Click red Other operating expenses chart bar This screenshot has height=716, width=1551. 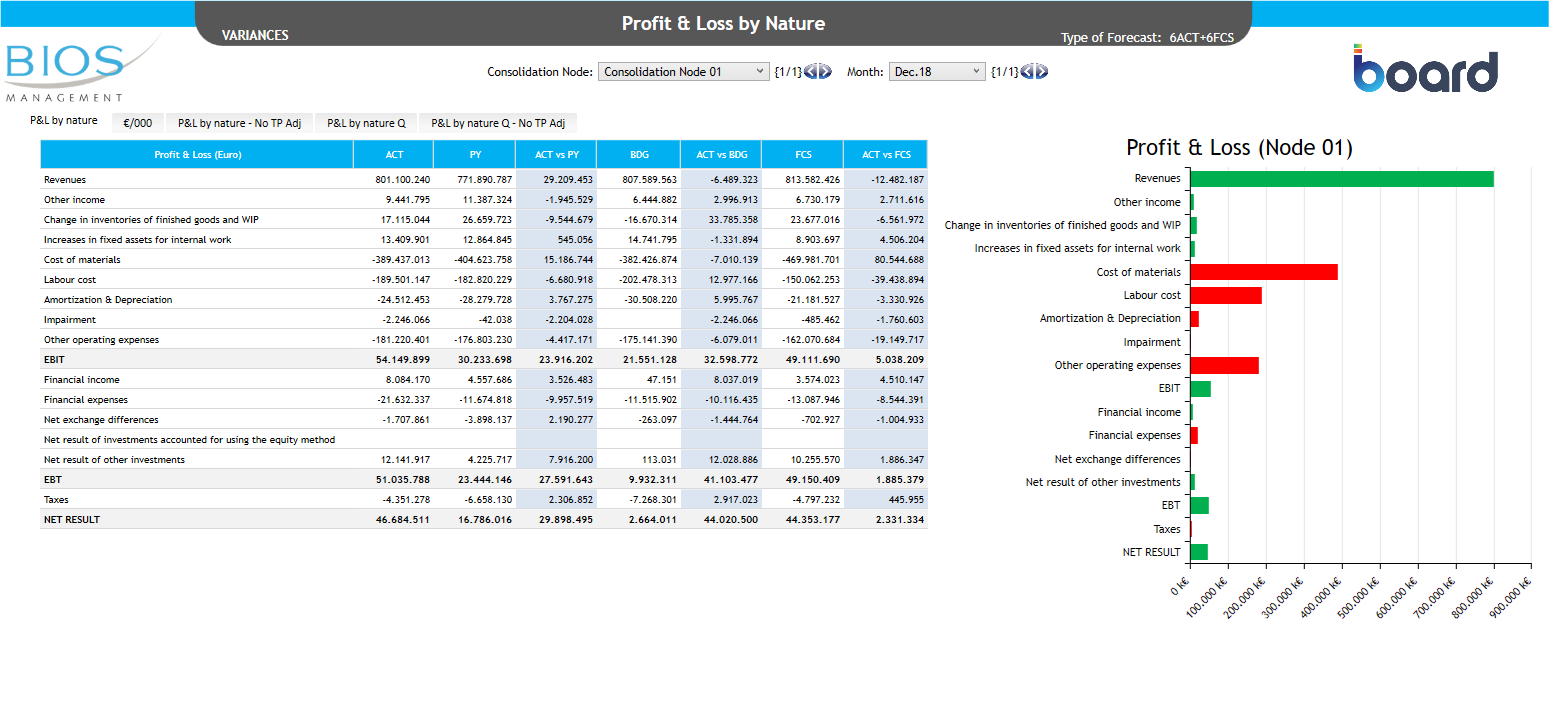click(x=1224, y=365)
